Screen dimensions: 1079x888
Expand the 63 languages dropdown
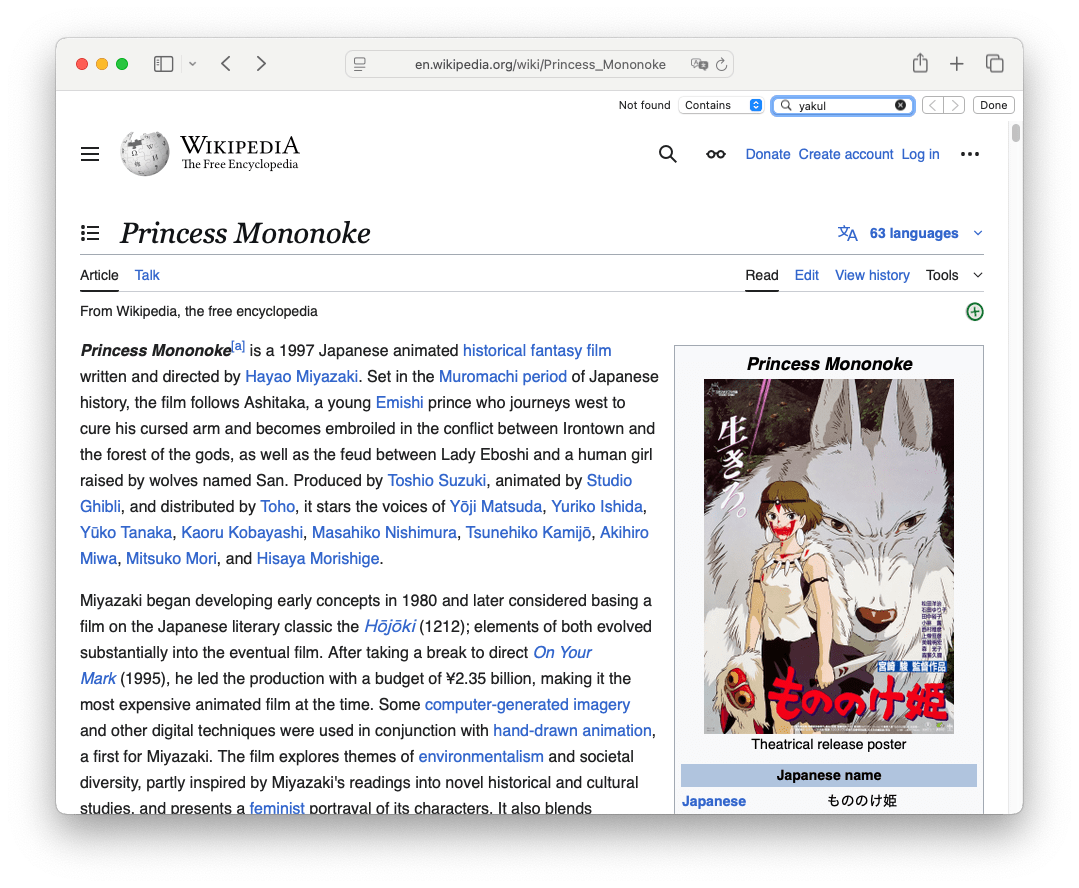click(910, 233)
